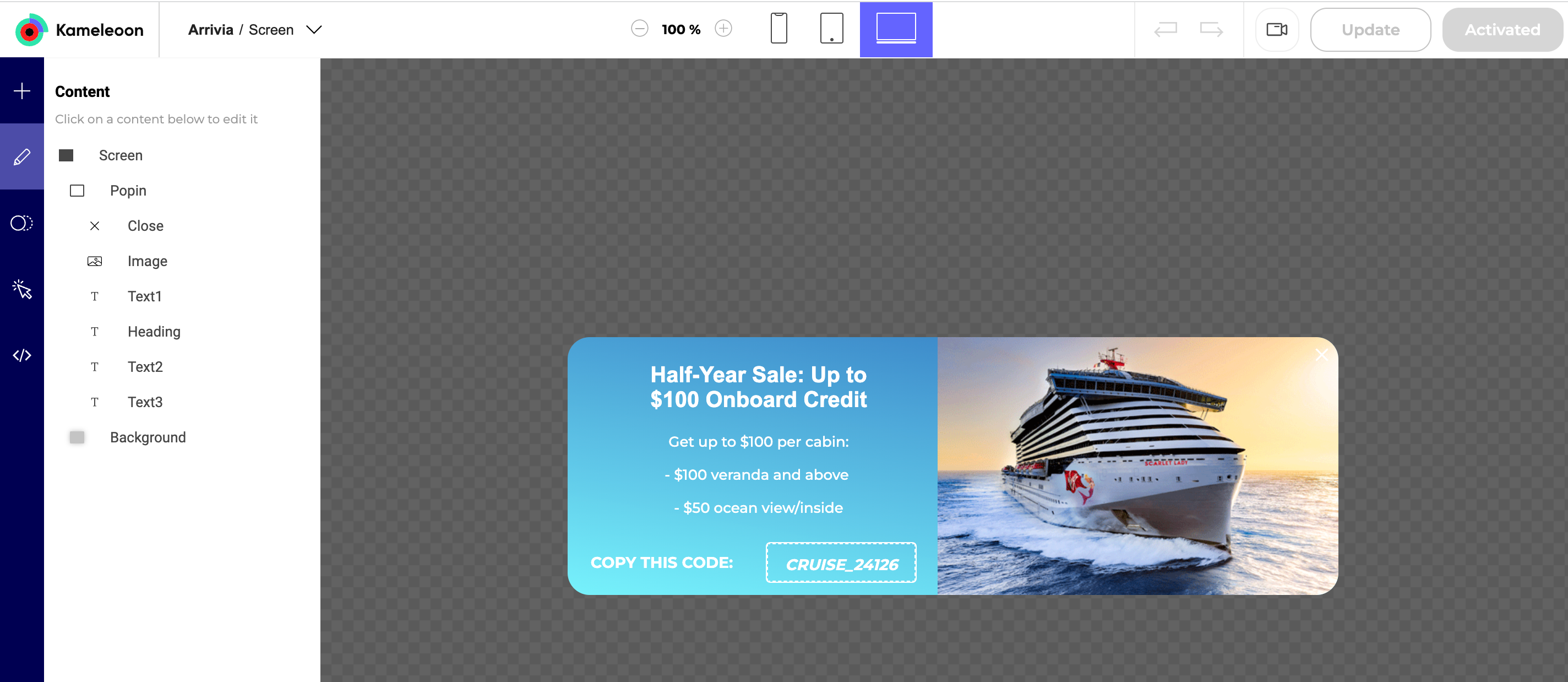Select the desktop preview mode
This screenshot has height=682, width=1568.
pos(895,29)
